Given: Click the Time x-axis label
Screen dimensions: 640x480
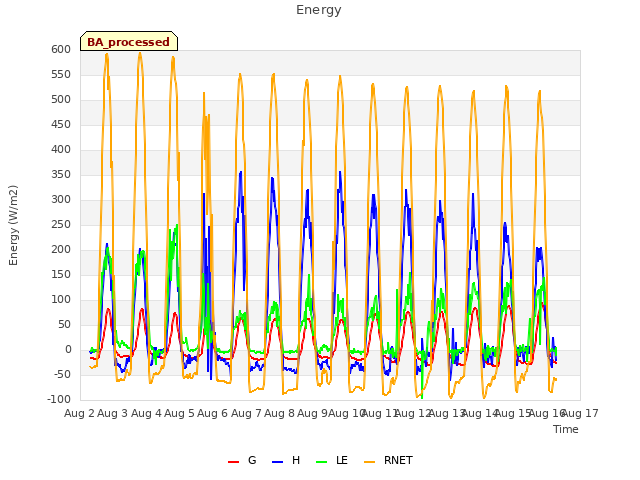Looking at the screenshot, I should [x=566, y=429].
